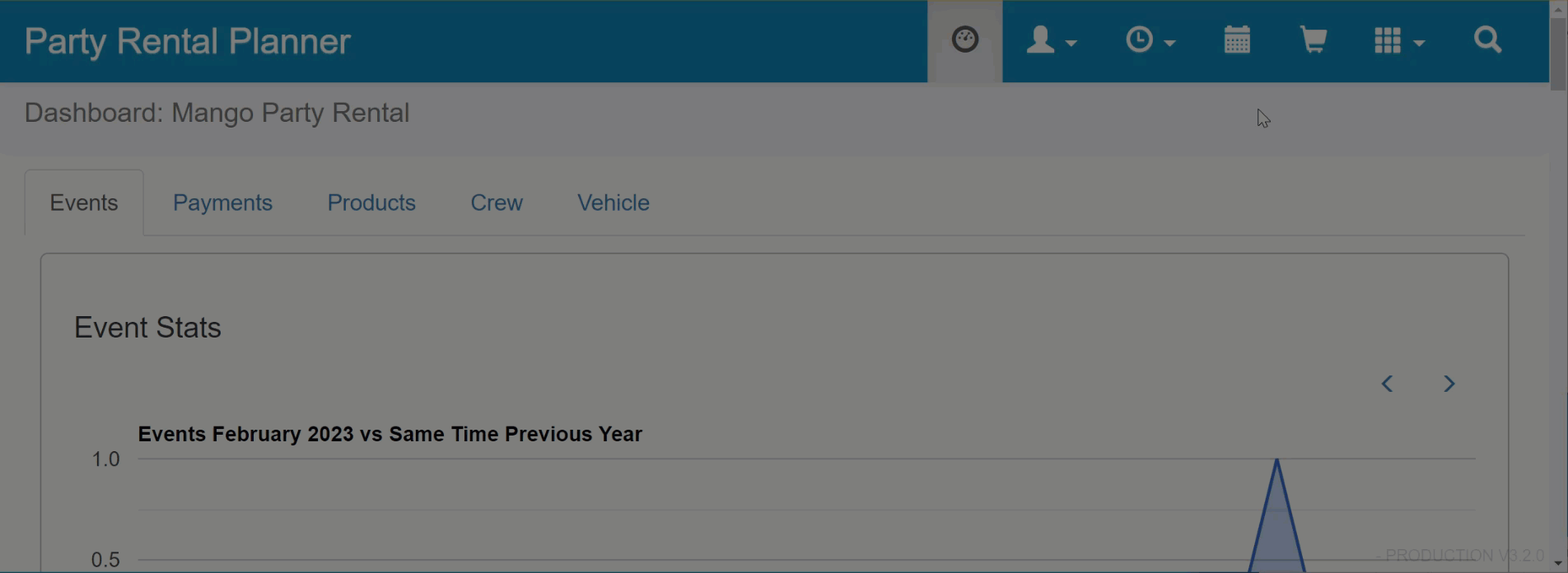Switch to the Payments tab
This screenshot has width=1568, height=573.
tap(222, 203)
